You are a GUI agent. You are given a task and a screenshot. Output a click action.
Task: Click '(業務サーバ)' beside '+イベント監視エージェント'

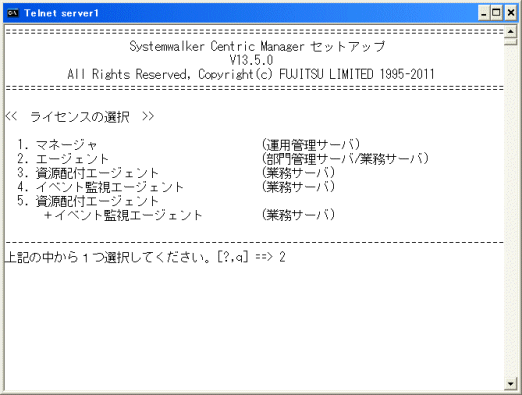point(298,215)
